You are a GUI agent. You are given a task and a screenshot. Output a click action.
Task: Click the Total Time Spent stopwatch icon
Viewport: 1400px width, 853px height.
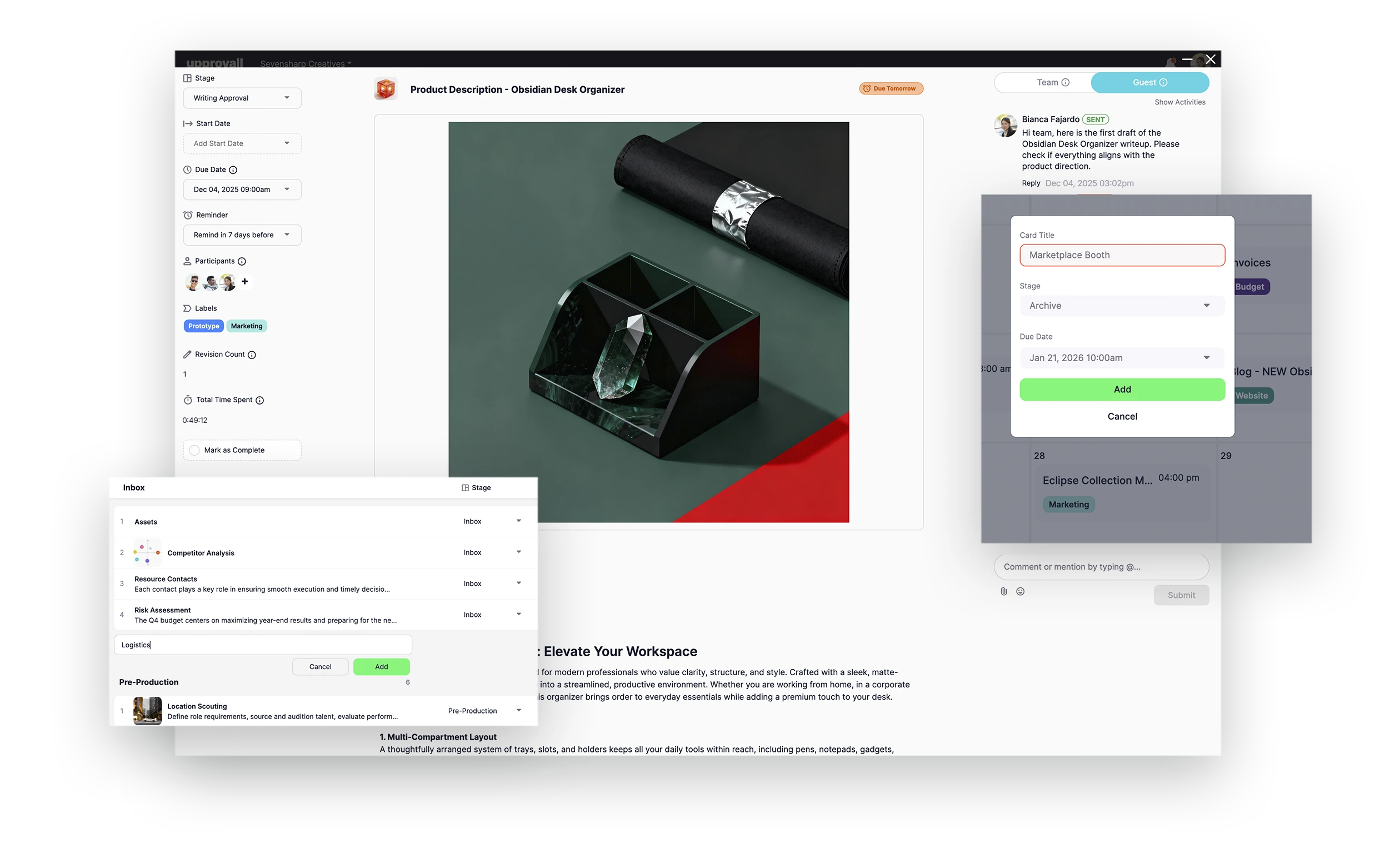(x=188, y=400)
